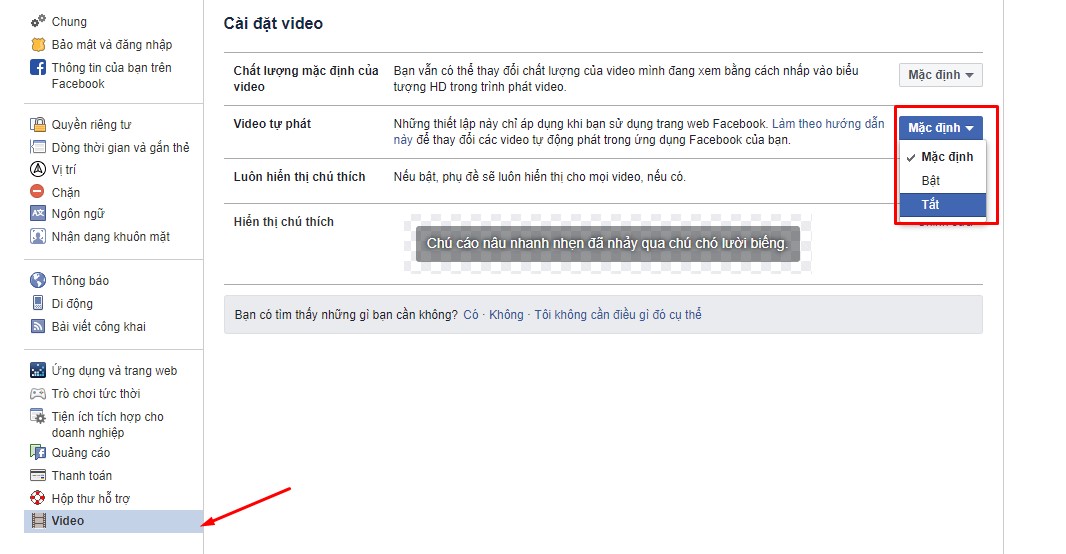Open Quyền riêng tư settings
Screen dimensions: 1066x554
91,124
